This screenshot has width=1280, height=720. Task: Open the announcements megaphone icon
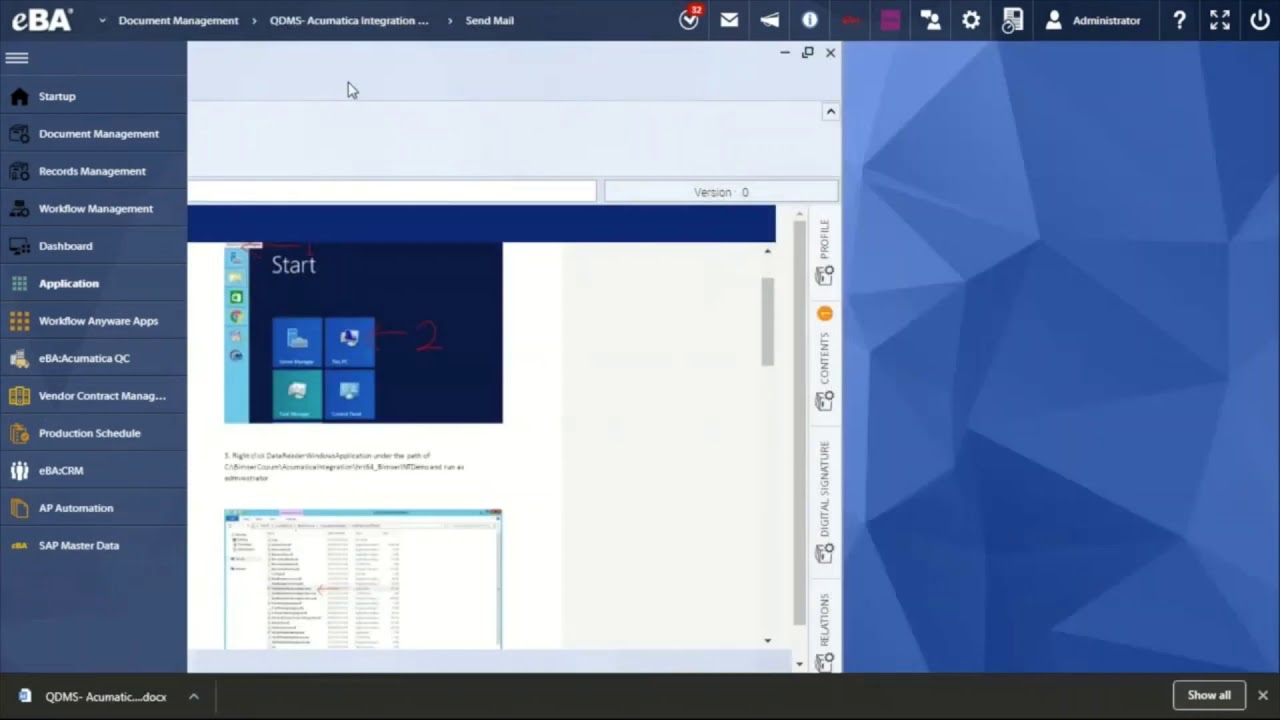click(x=769, y=20)
